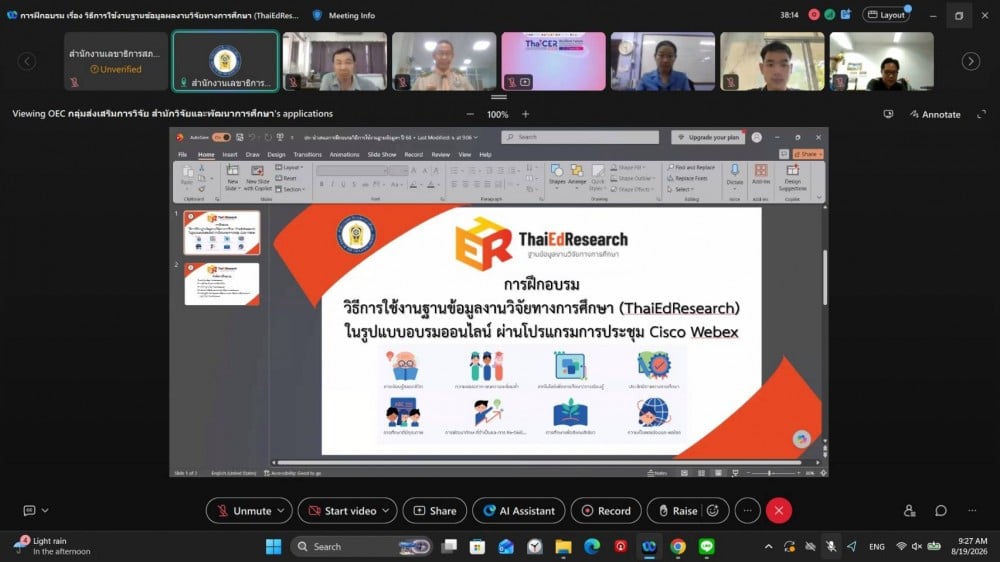Switch ENG input language in tray

pos(877,547)
